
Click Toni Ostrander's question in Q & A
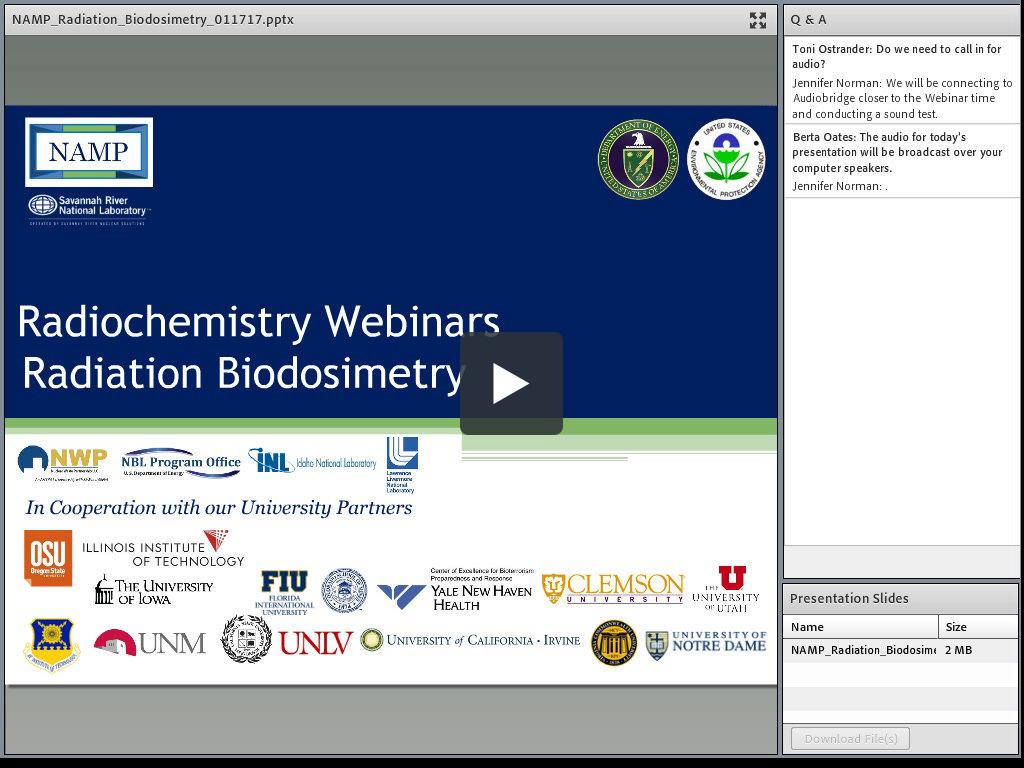click(897, 56)
